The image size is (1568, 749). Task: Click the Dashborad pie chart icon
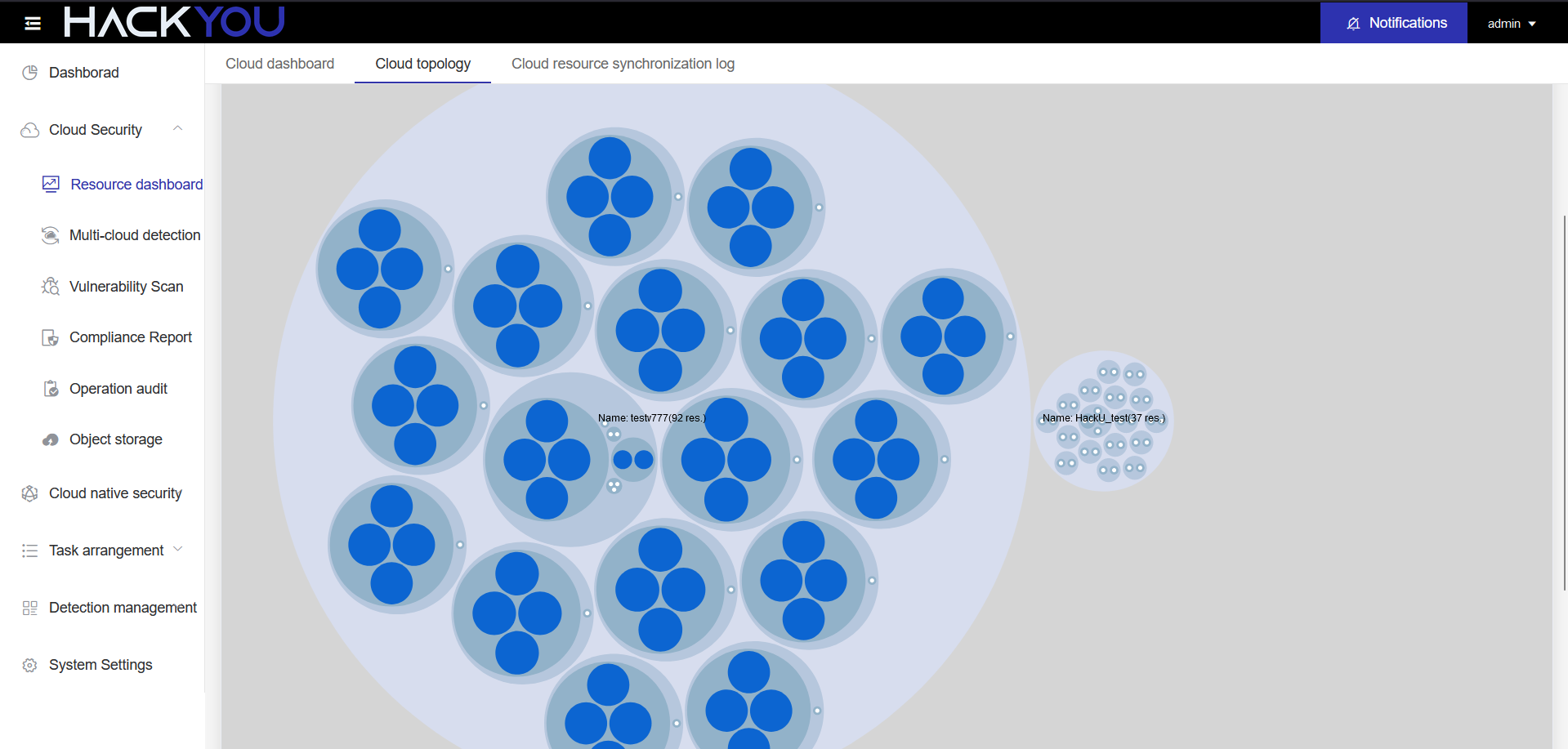[30, 73]
